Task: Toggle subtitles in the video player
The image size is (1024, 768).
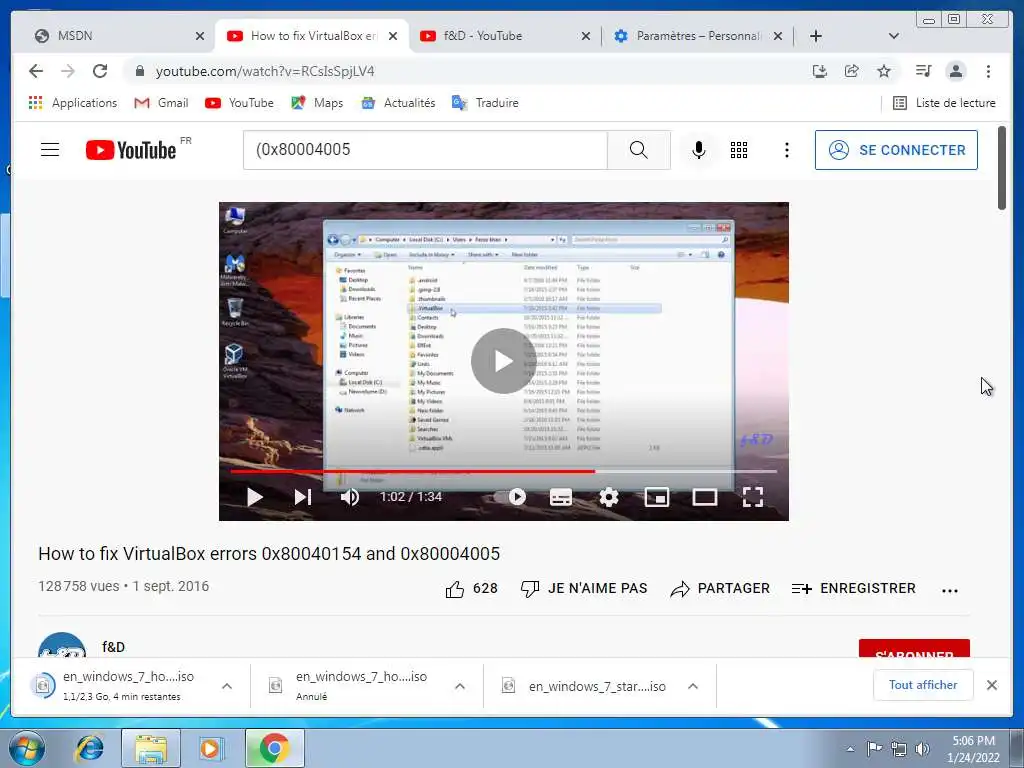Action: pos(561,497)
